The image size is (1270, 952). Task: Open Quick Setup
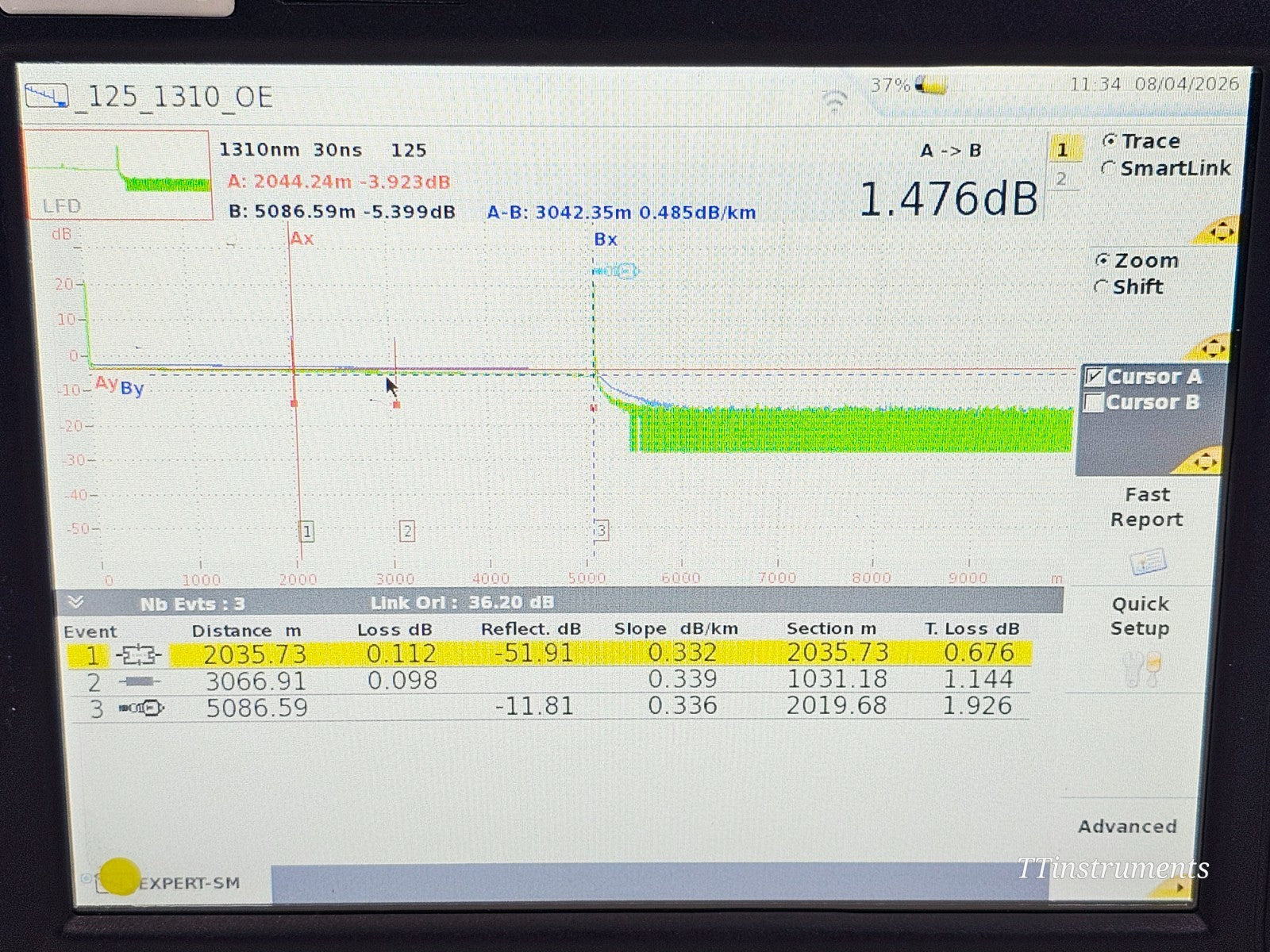(1140, 616)
